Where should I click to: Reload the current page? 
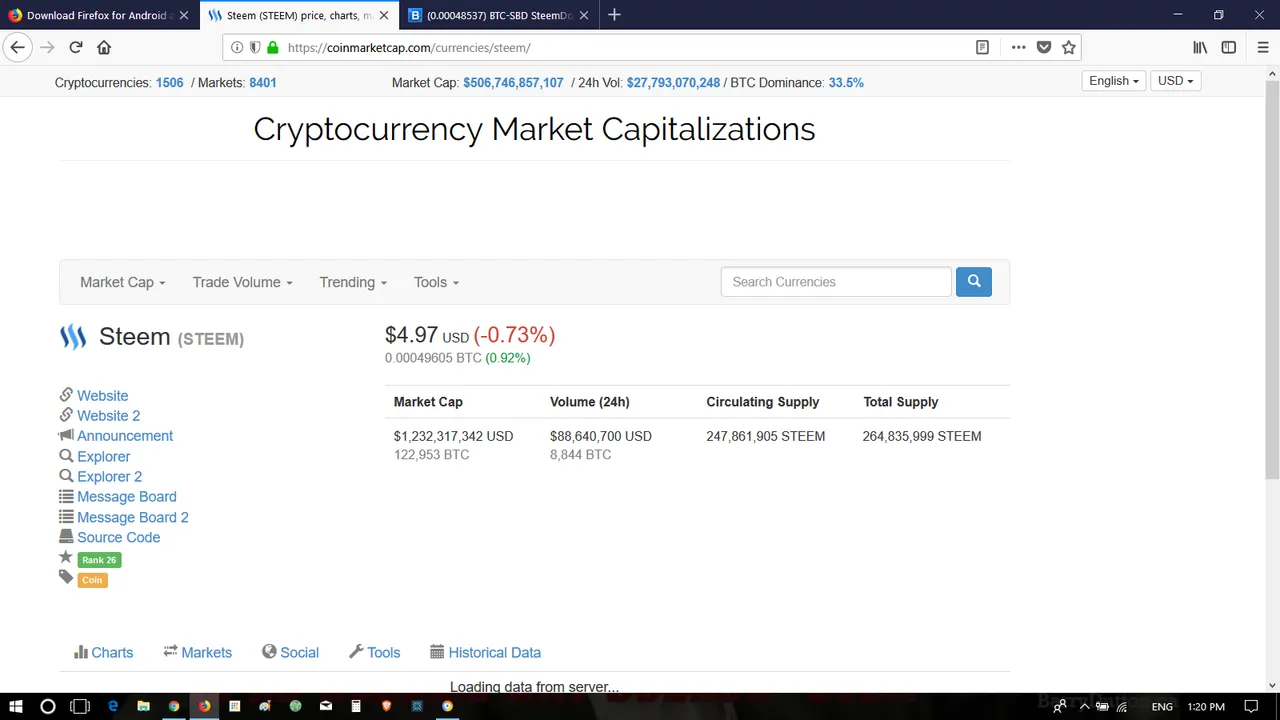click(75, 47)
